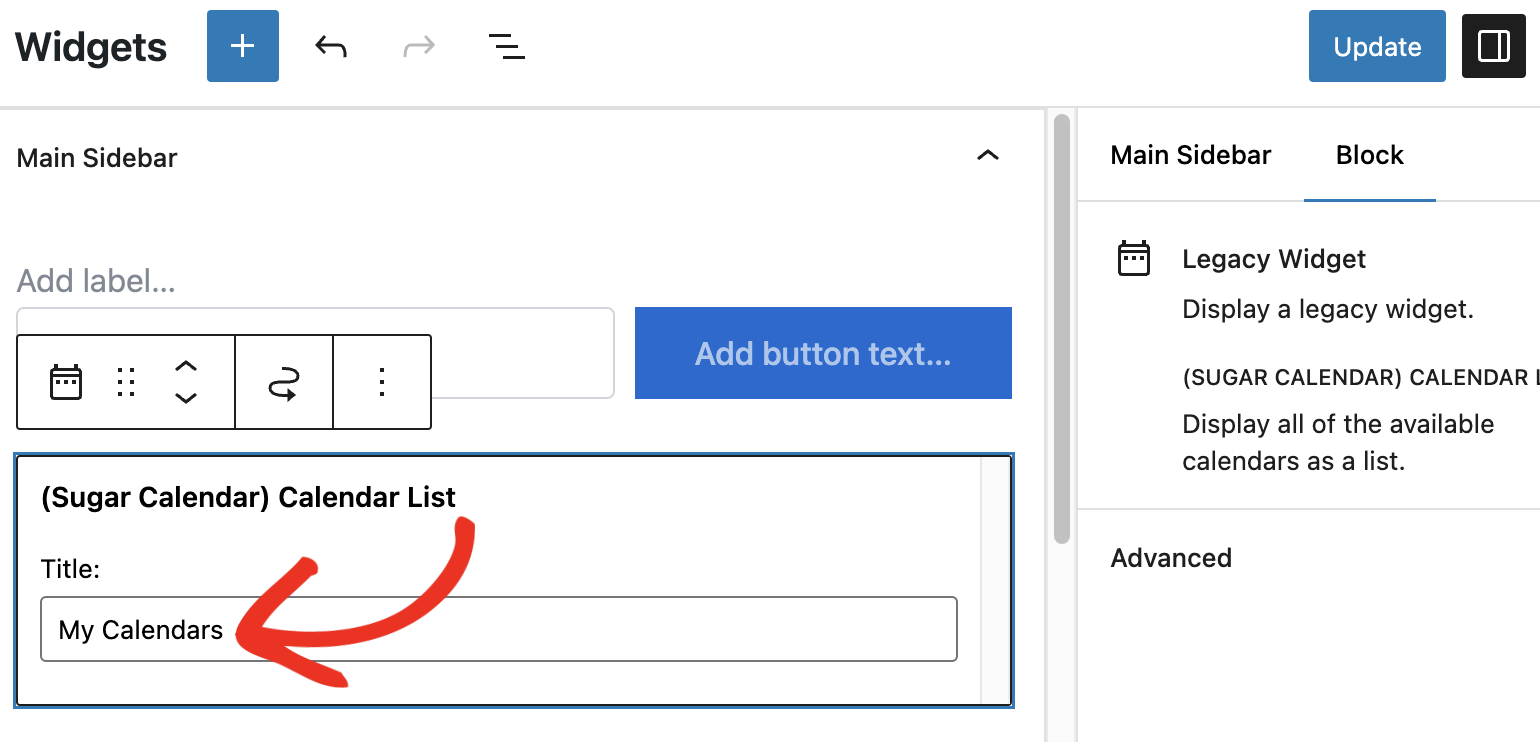Toggle the settings sidebar panel

click(x=1494, y=46)
